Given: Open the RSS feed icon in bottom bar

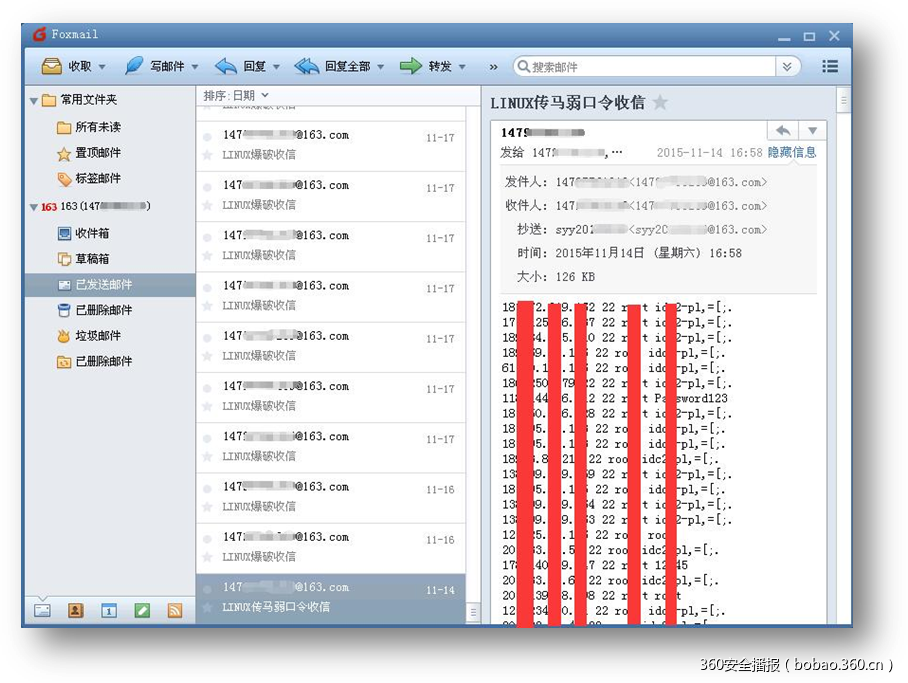Looking at the screenshot, I should point(175,610).
